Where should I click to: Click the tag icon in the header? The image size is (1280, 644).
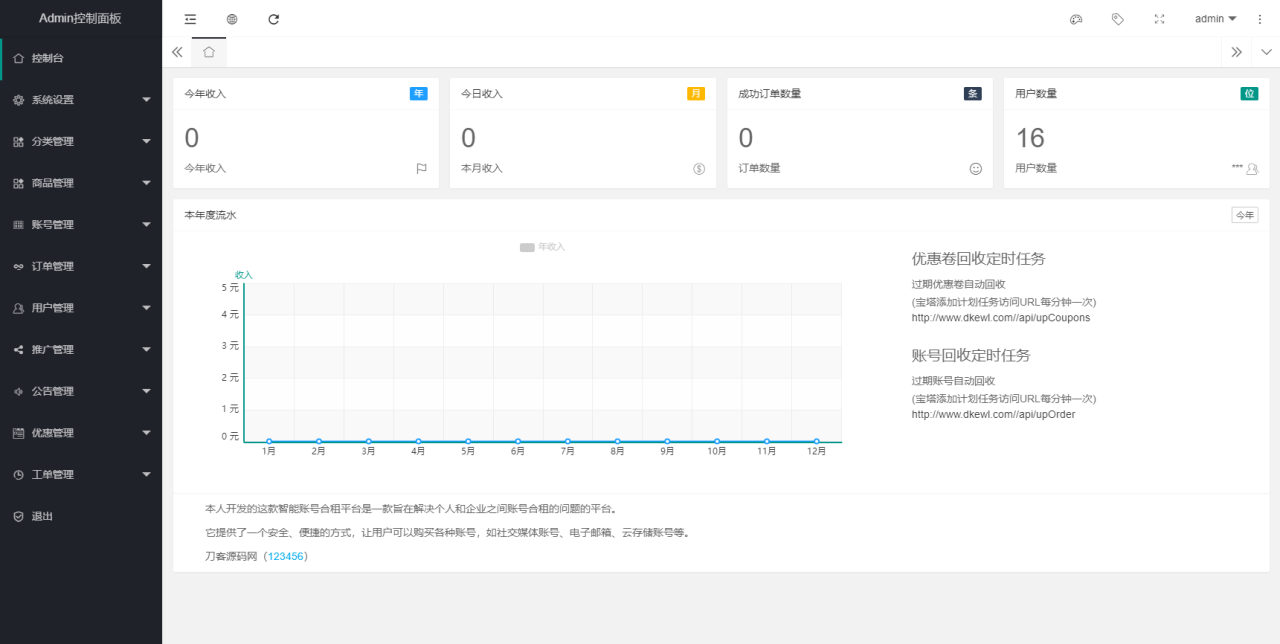[x=1117, y=18]
